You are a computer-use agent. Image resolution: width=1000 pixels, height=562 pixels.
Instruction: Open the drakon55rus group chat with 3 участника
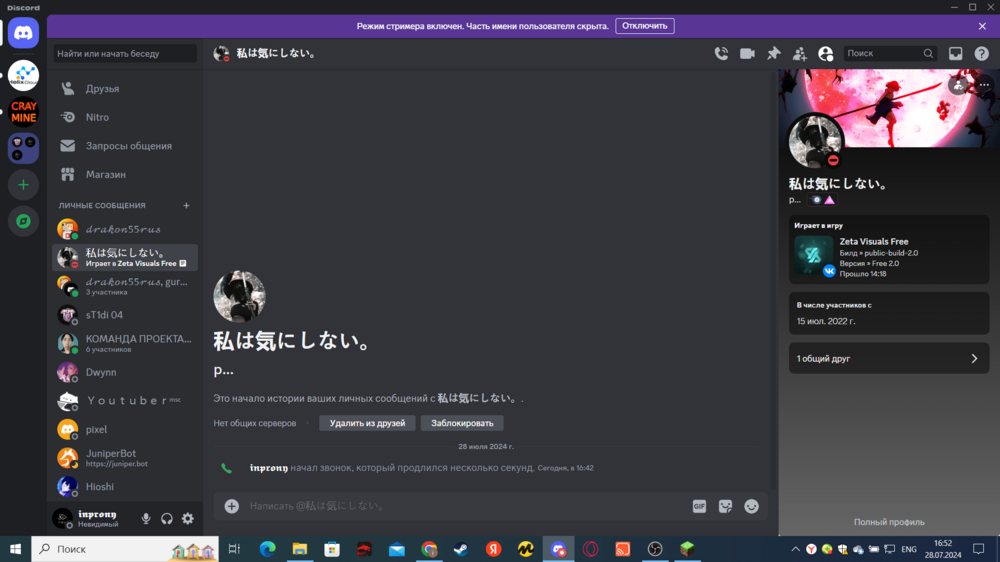(125, 286)
